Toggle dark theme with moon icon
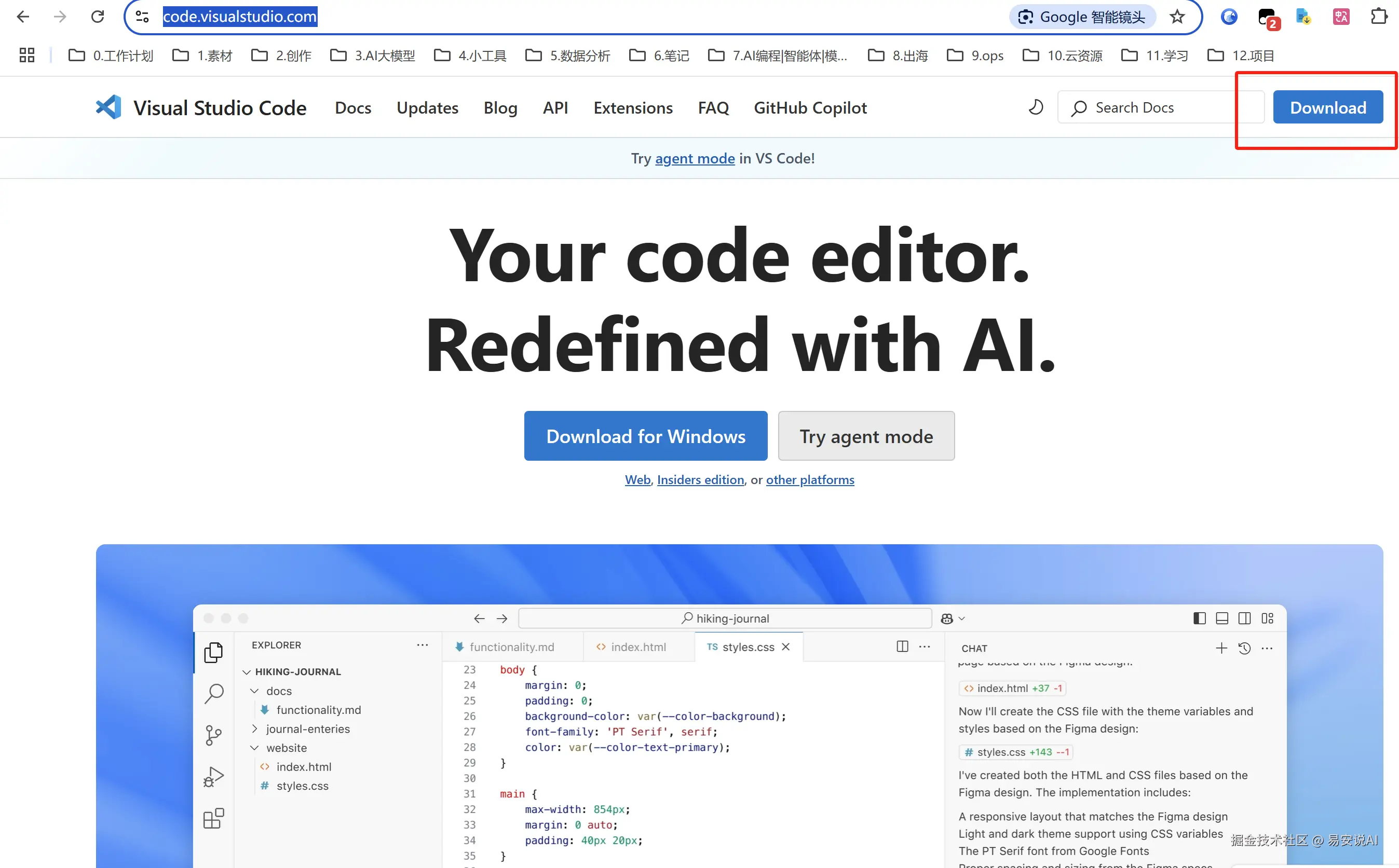The height and width of the screenshot is (868, 1399). click(x=1036, y=107)
